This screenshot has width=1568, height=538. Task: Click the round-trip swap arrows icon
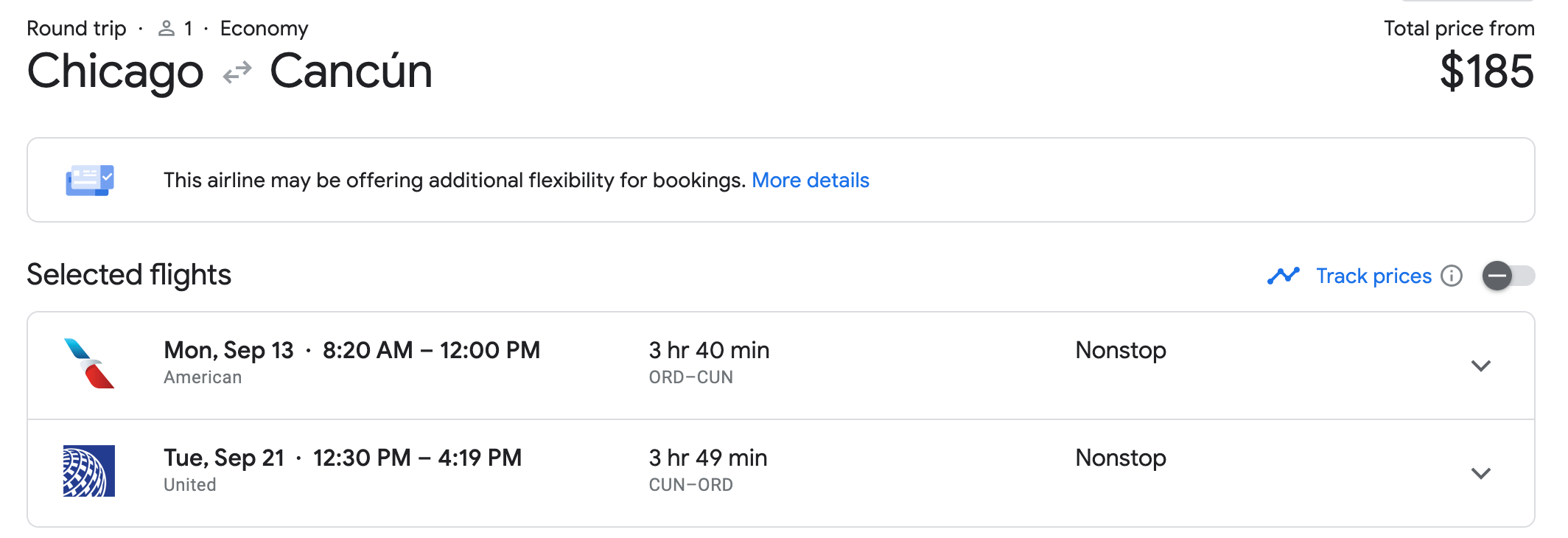click(237, 73)
